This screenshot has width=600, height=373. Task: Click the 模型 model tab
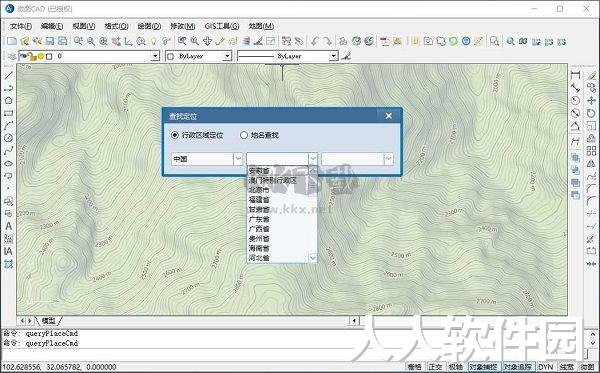[x=48, y=321]
